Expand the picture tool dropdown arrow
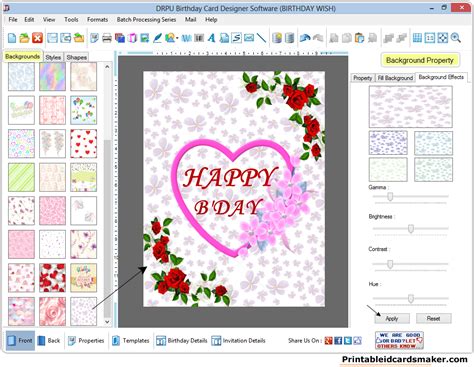The height and width of the screenshot is (367, 474). pyautogui.click(x=177, y=38)
